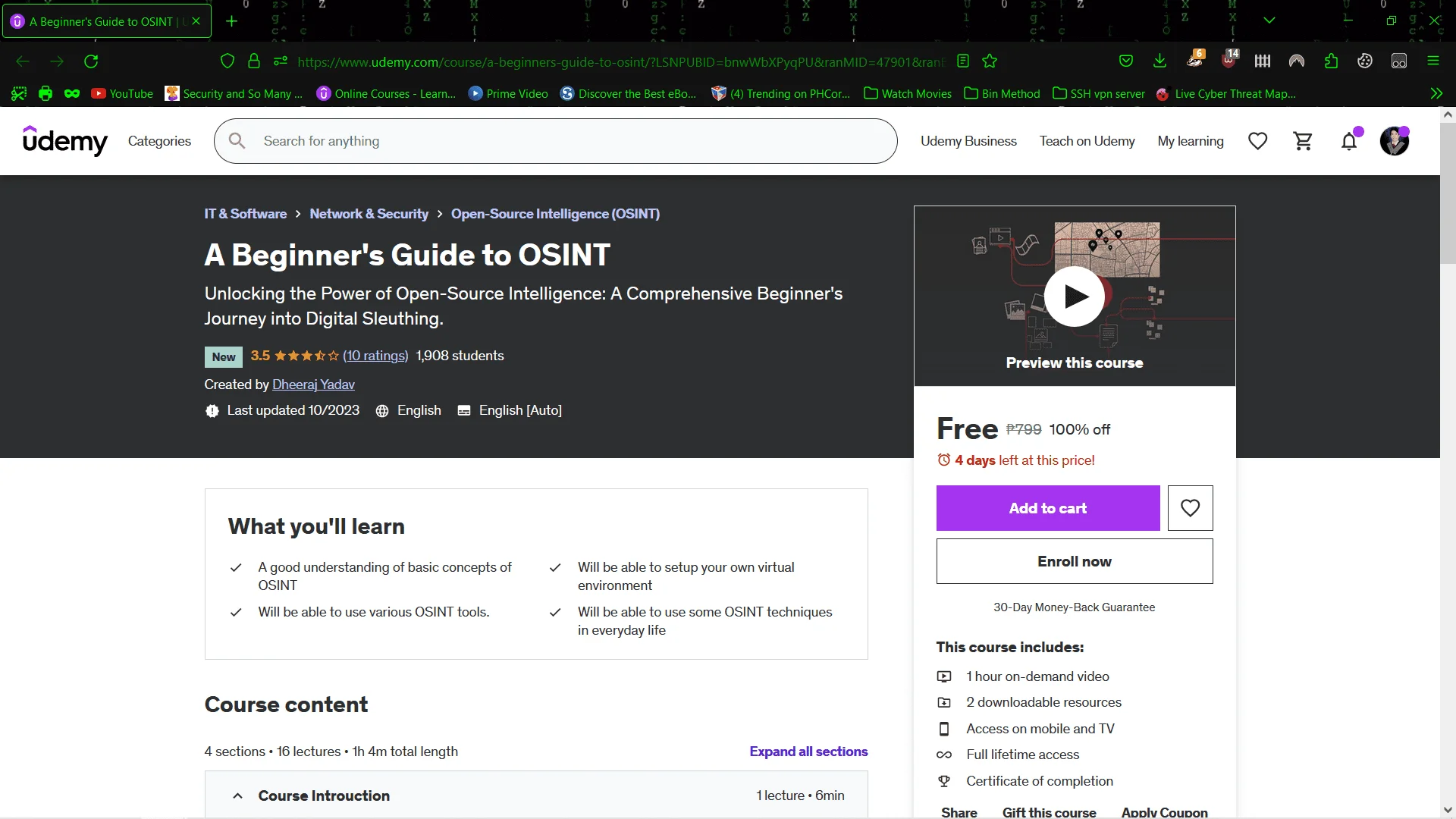The width and height of the screenshot is (1456, 819).
Task: Open Teach on Udemy
Action: (x=1087, y=141)
